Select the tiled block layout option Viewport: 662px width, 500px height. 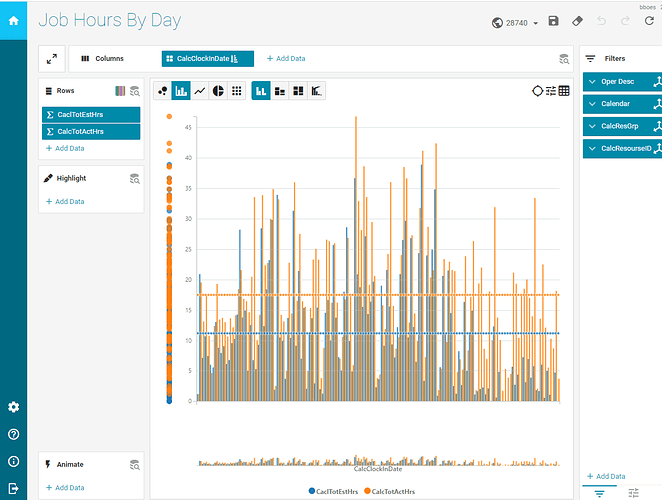coord(298,91)
